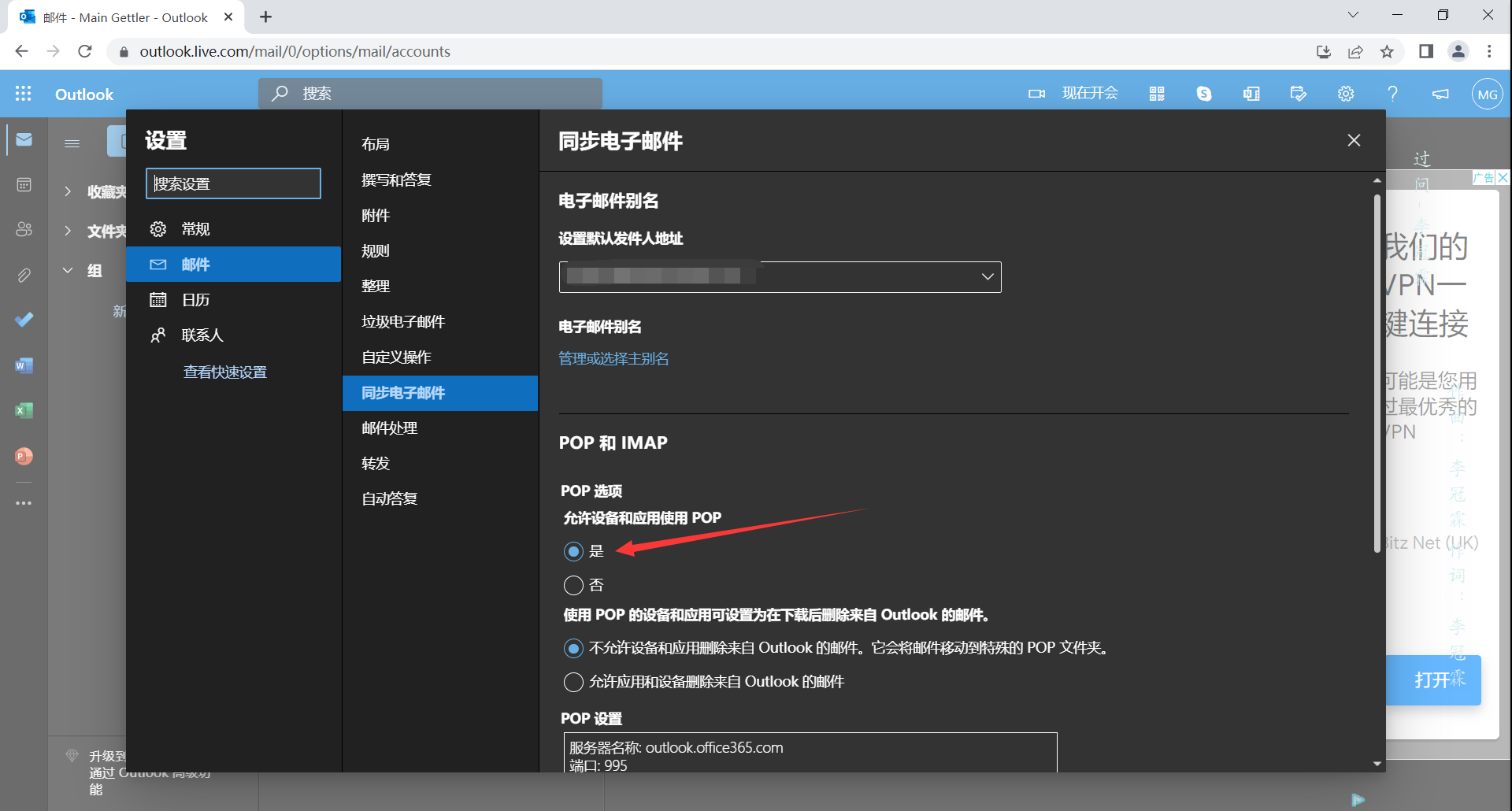The width and height of the screenshot is (1512, 811).
Task: Open 日历 settings category
Action: [x=233, y=300]
